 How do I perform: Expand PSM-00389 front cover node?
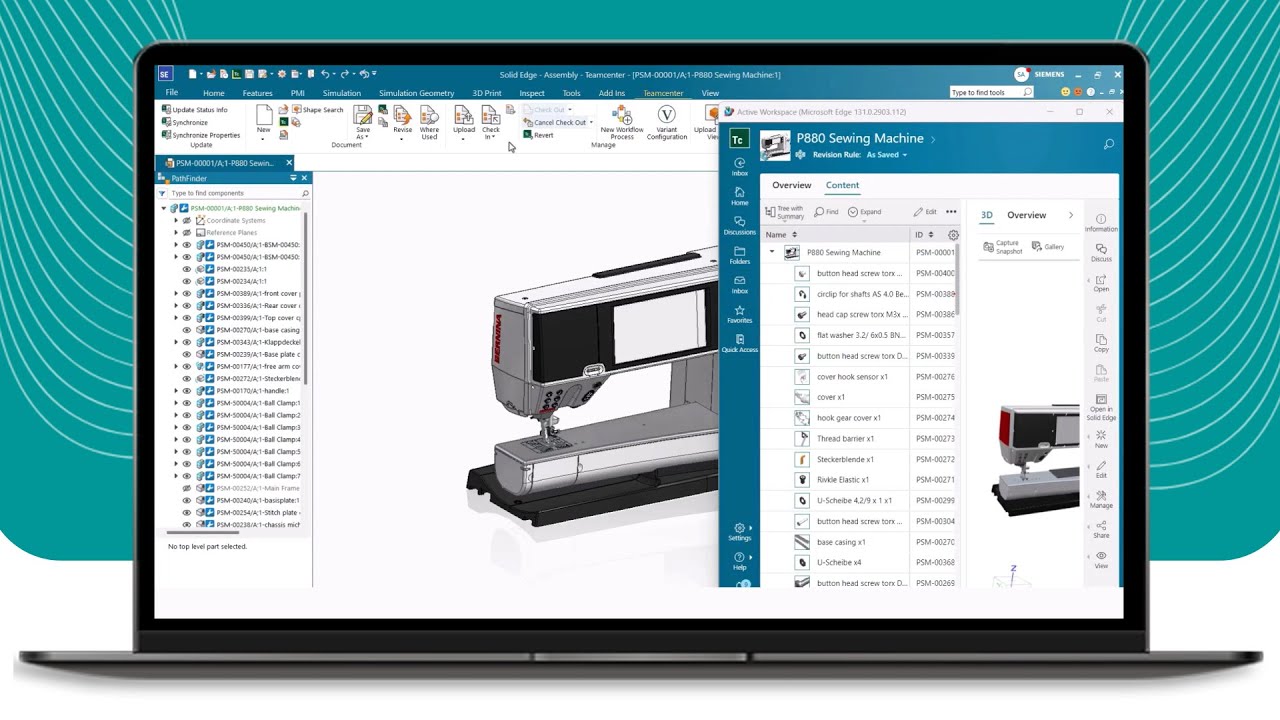pos(176,293)
